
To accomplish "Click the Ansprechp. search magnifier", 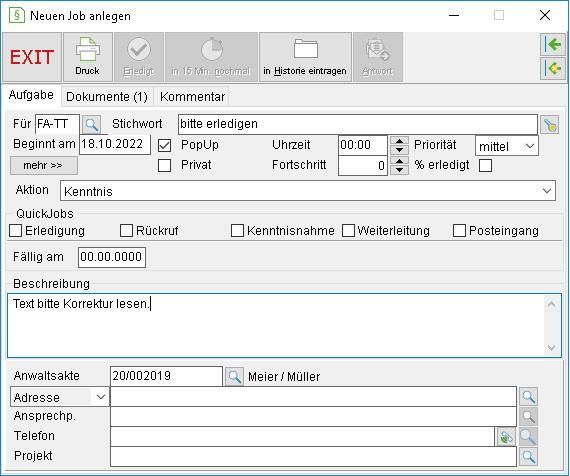I will click(528, 417).
